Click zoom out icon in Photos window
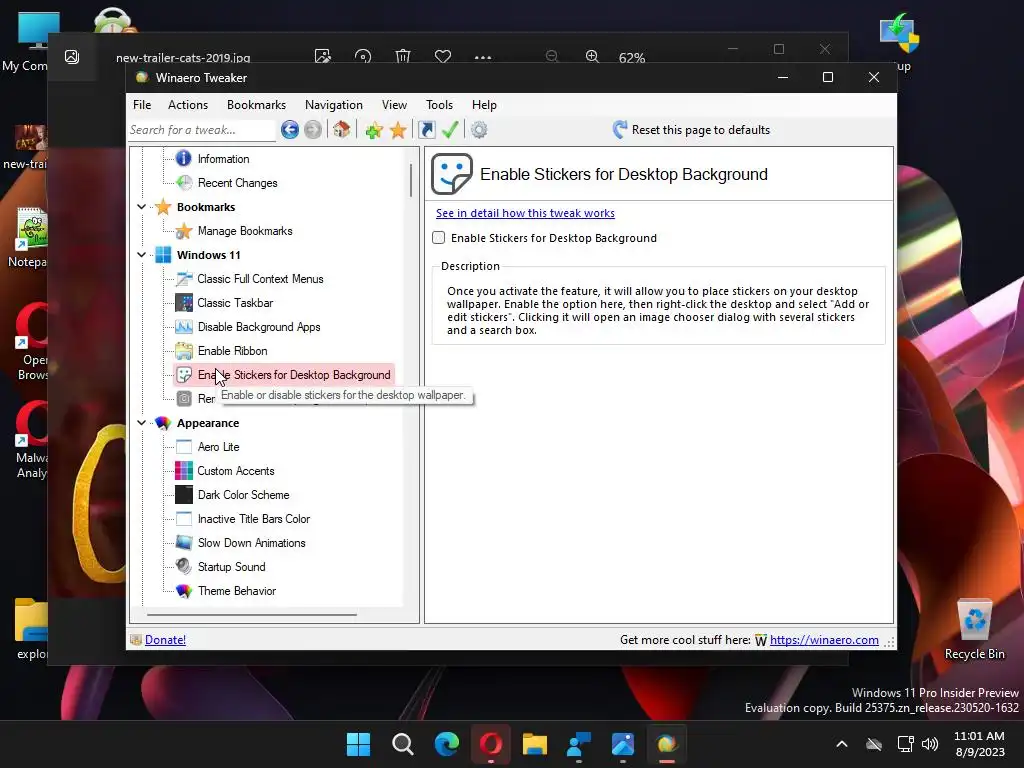The width and height of the screenshot is (1024, 768). click(x=552, y=56)
